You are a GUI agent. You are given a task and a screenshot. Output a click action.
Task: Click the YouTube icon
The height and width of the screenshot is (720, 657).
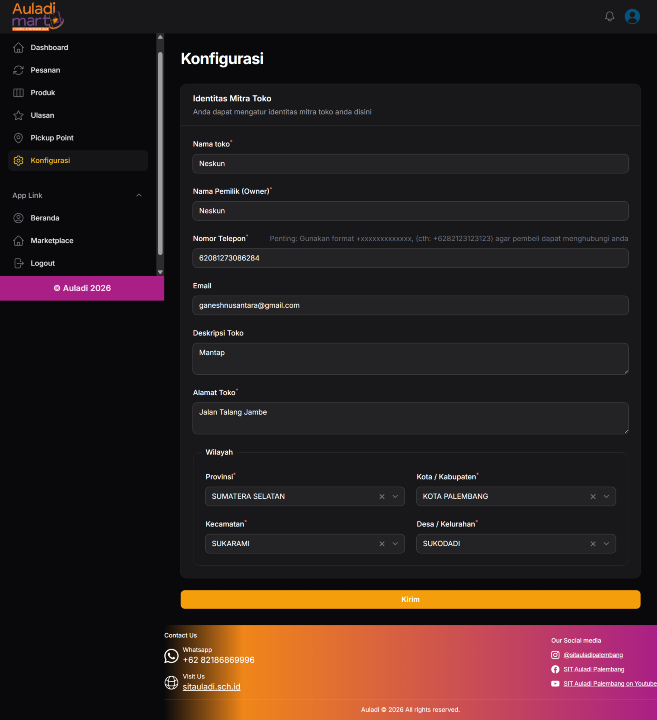pyautogui.click(x=555, y=683)
